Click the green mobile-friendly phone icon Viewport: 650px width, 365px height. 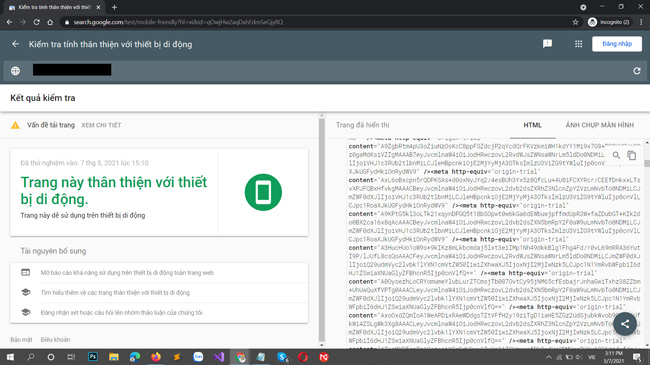(x=263, y=192)
